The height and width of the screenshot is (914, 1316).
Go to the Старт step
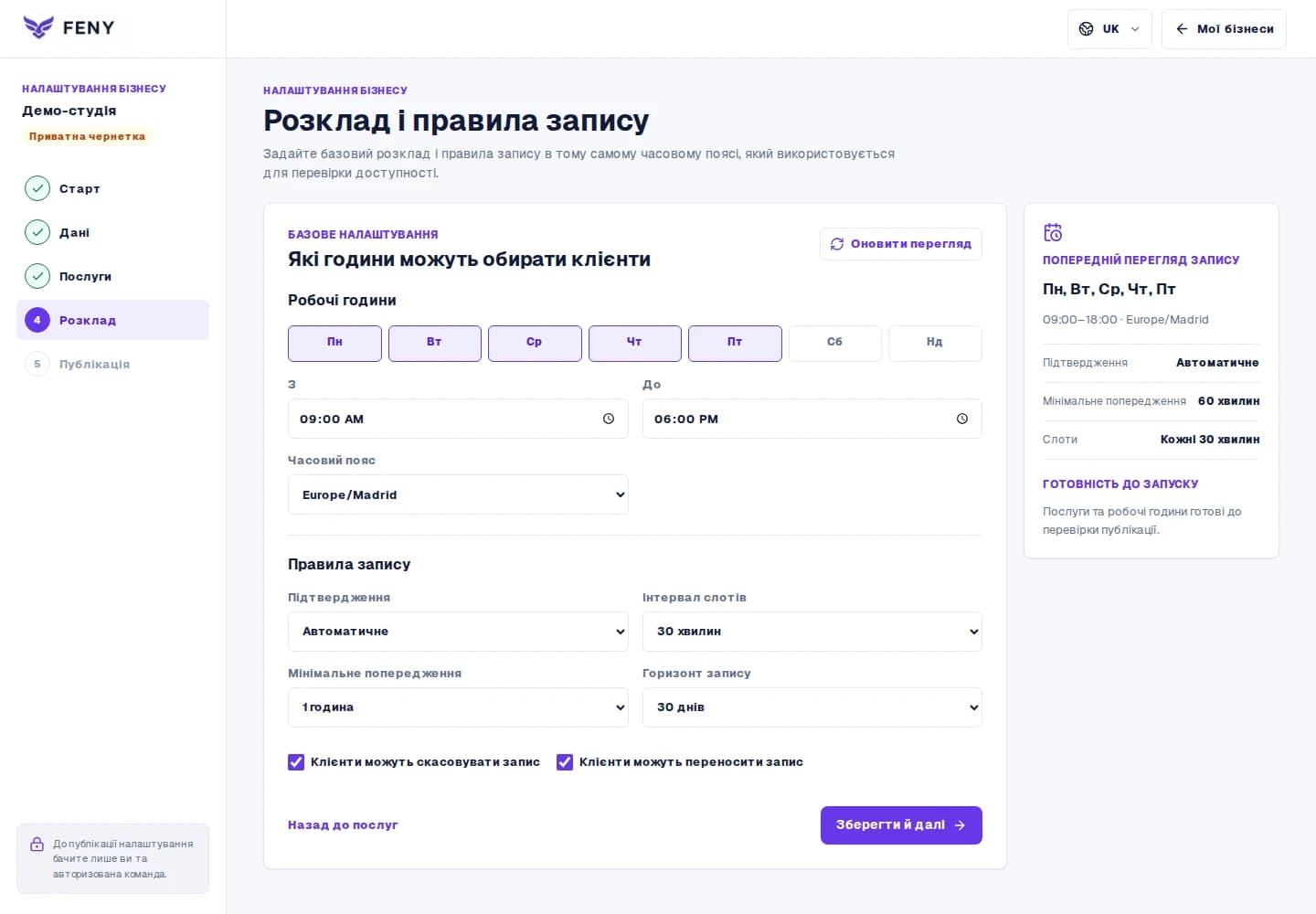pos(113,188)
